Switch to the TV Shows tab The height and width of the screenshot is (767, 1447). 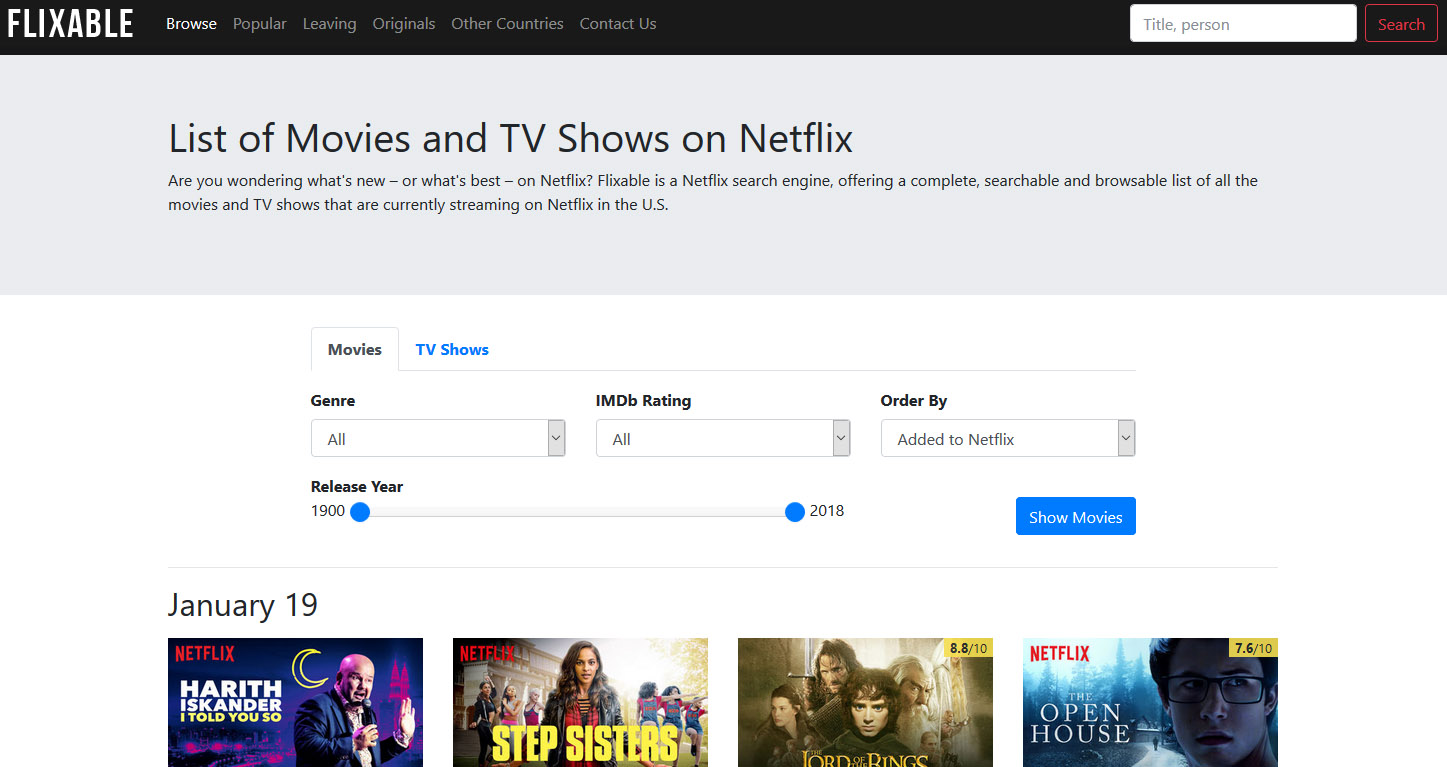451,349
